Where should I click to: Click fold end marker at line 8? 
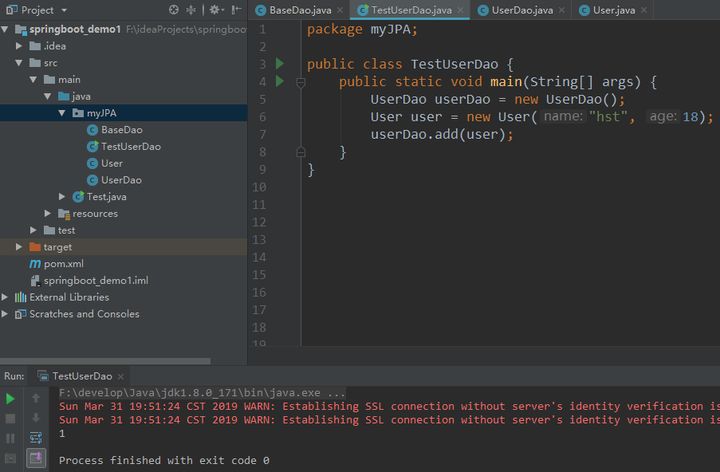click(x=301, y=152)
